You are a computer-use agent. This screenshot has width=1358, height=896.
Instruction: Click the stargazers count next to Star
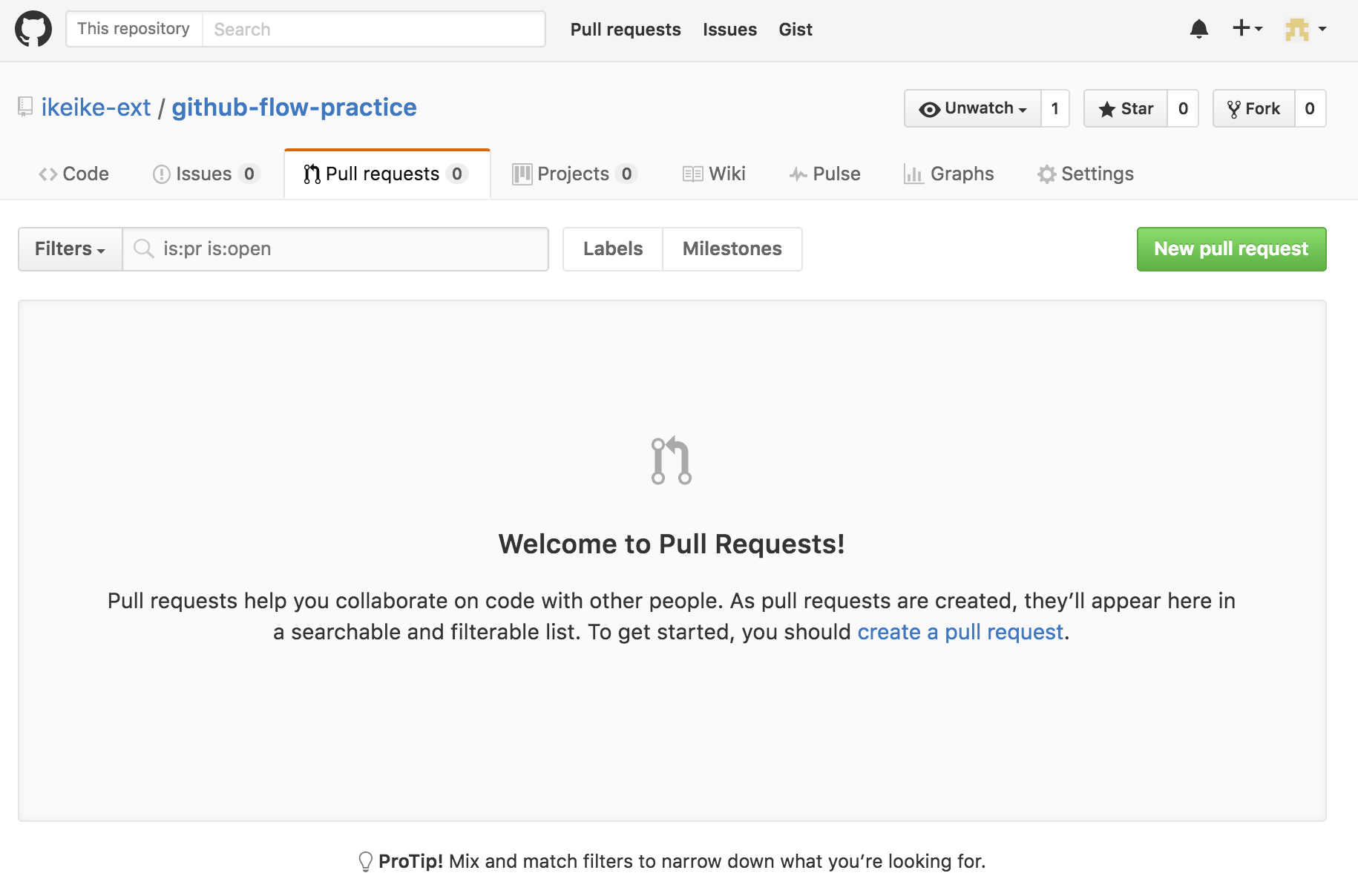[x=1183, y=108]
